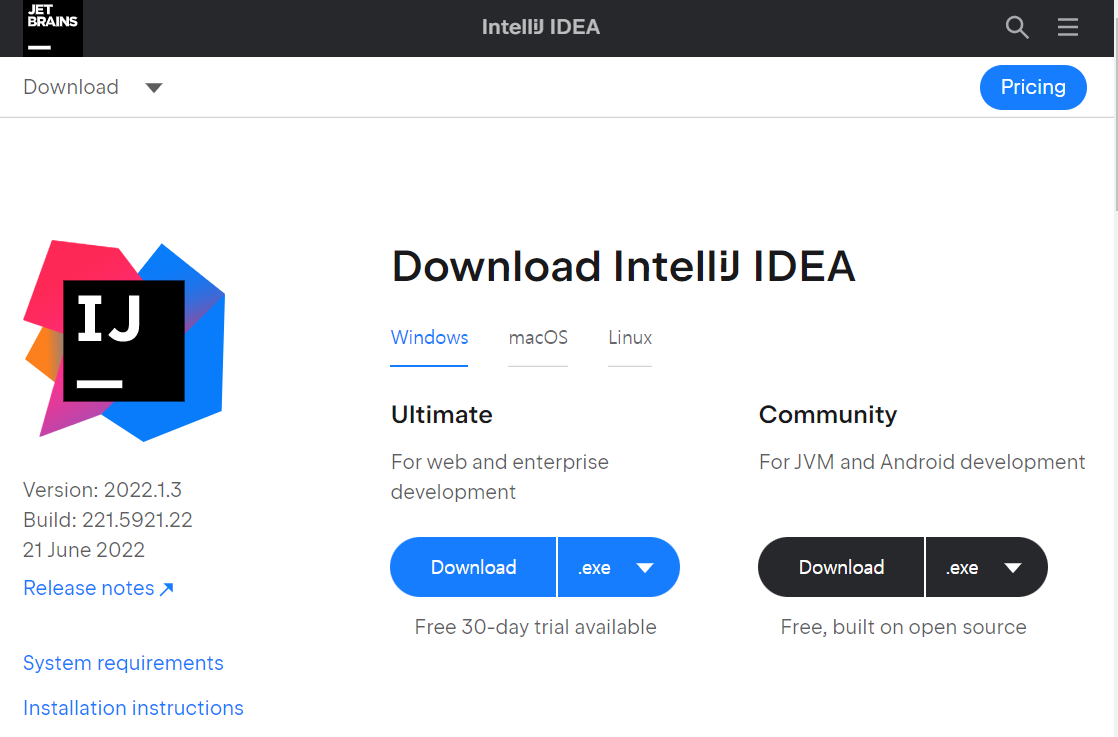Open the search magnifier icon
The width and height of the screenshot is (1118, 737).
pos(1017,28)
